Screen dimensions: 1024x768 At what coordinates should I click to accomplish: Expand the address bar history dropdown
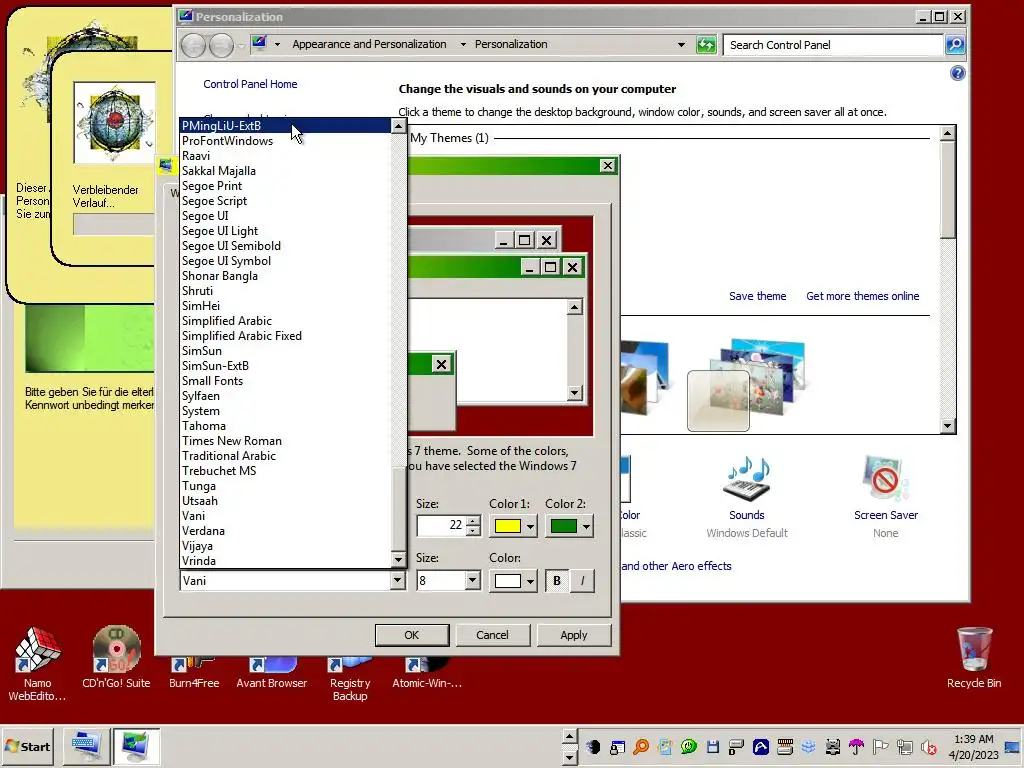(x=681, y=44)
